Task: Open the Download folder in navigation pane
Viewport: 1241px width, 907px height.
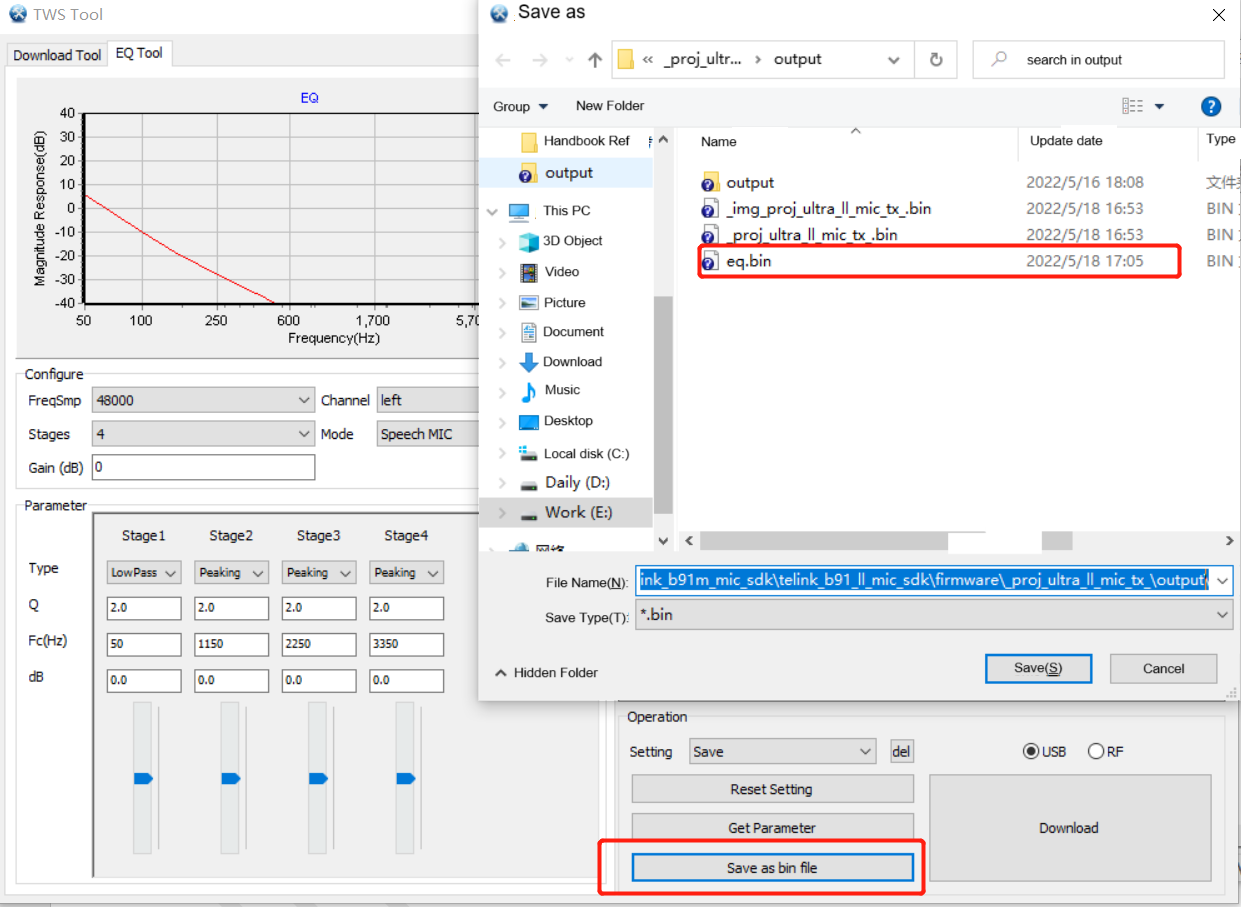Action: coord(572,362)
